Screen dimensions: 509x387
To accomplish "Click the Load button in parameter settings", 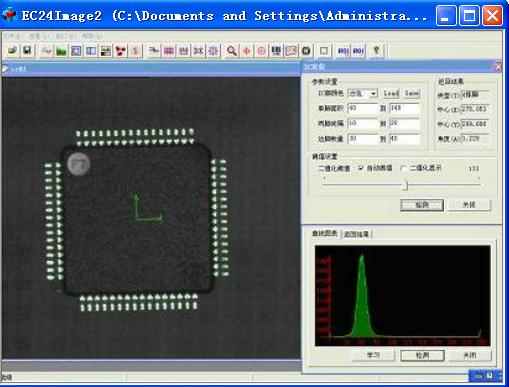I will pyautogui.click(x=391, y=93).
